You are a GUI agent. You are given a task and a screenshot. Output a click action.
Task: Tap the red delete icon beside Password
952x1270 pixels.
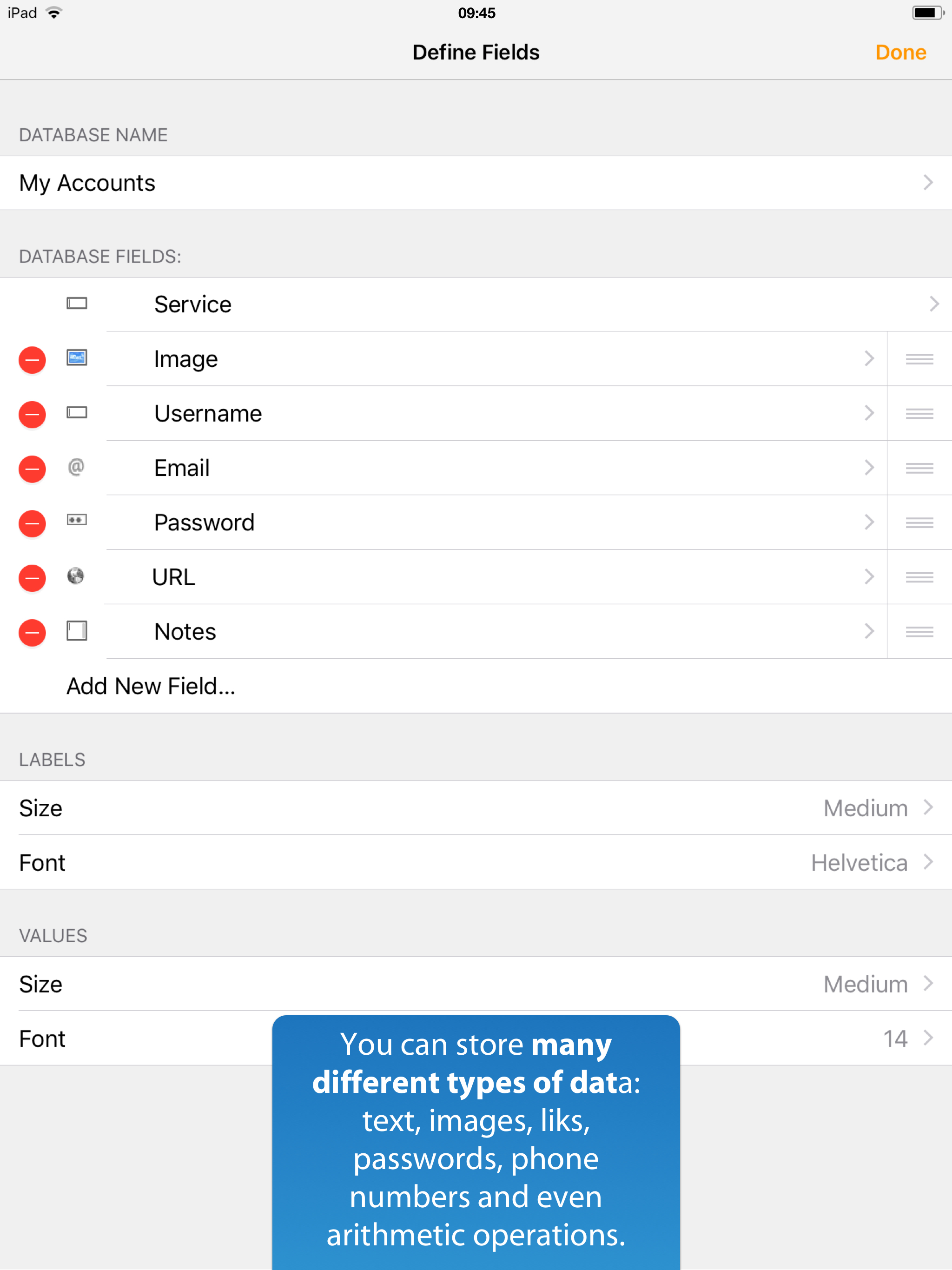click(x=32, y=523)
